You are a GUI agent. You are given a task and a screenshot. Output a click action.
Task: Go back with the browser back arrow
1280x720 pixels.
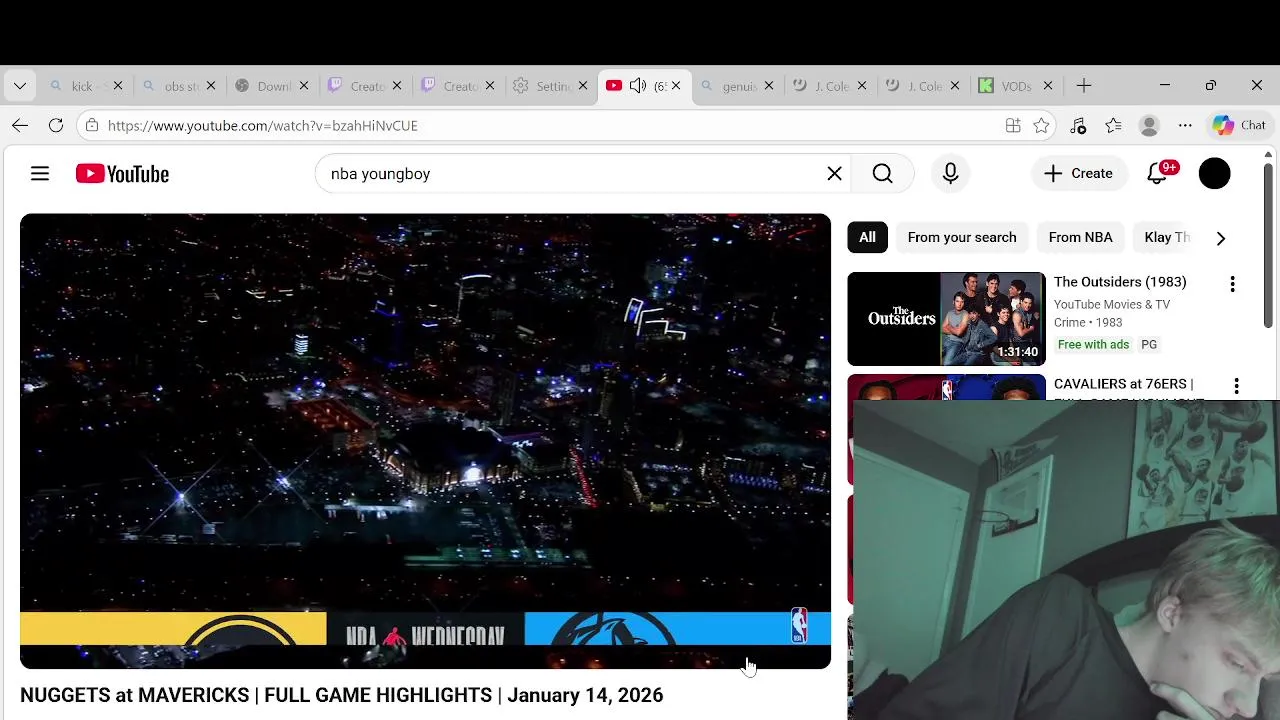(x=20, y=125)
